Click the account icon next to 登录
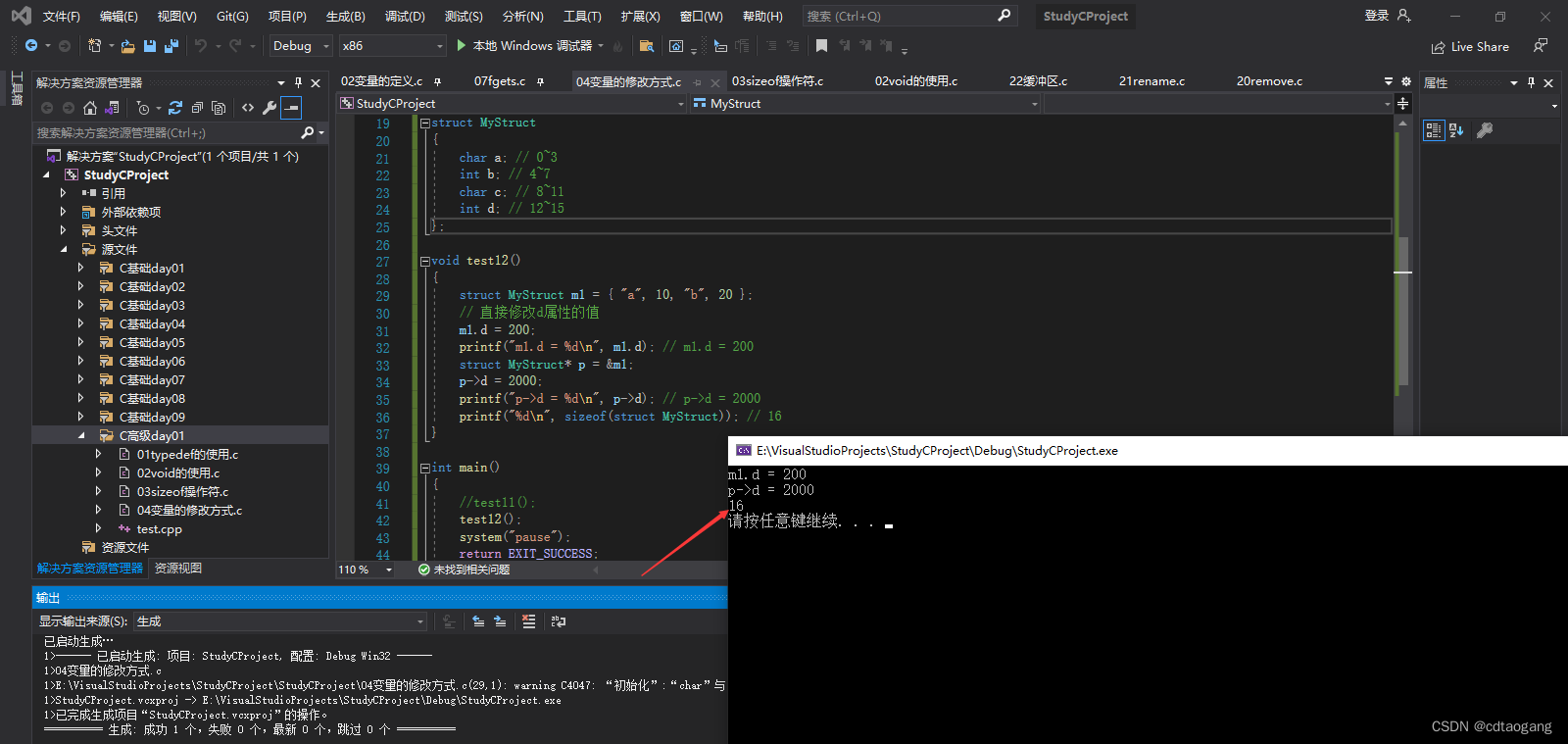Screen dimensions: 1568x744 tap(1404, 16)
